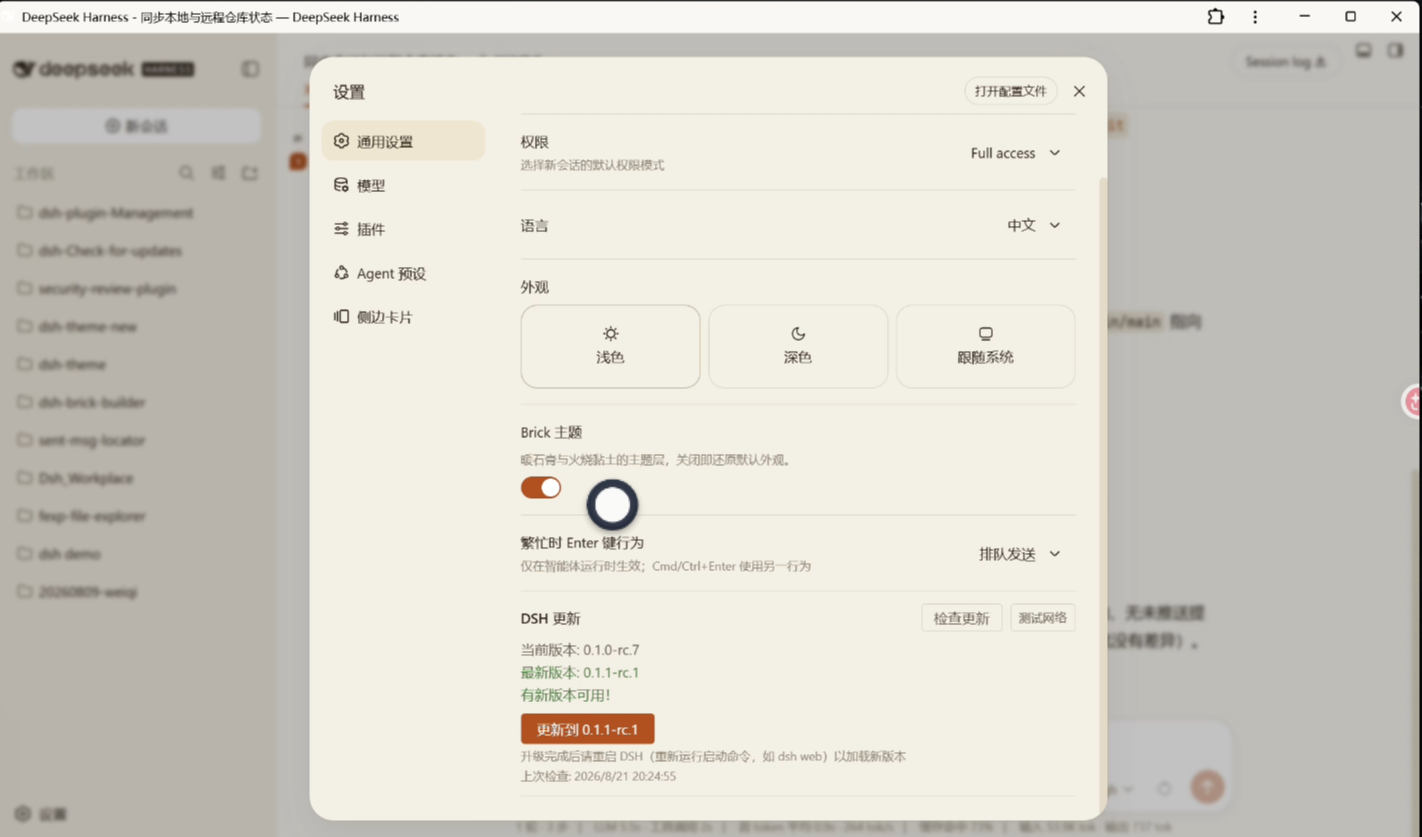Viewport: 1422px width, 837px height.
Task: Click the 最新版本: 0.1.1-rc.1 text
Action: (x=580, y=673)
